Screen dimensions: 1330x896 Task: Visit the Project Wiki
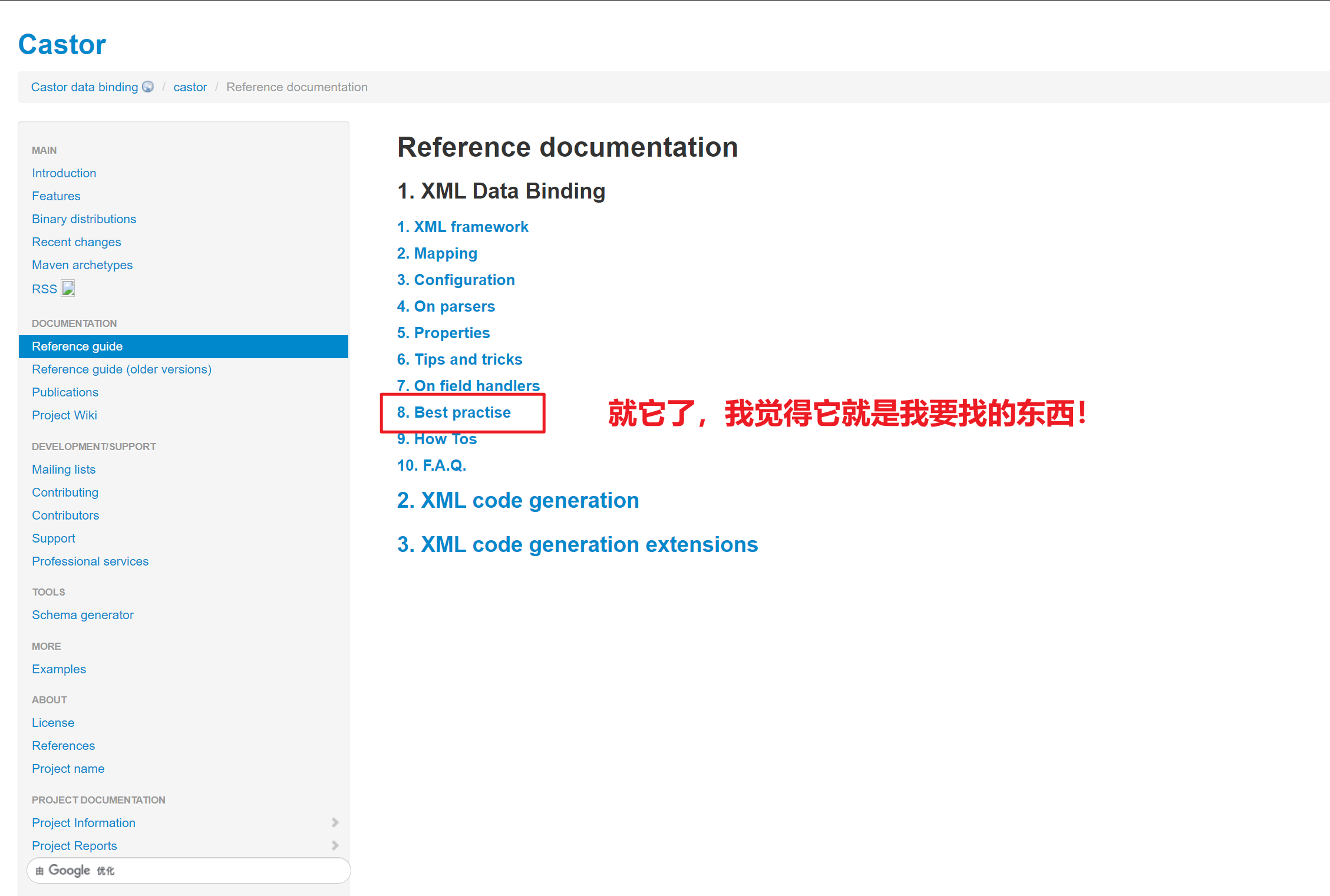pyautogui.click(x=64, y=415)
